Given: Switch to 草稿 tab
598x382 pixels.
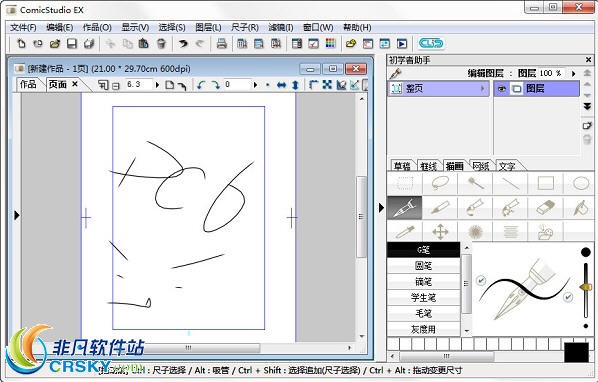Looking at the screenshot, I should pos(402,166).
